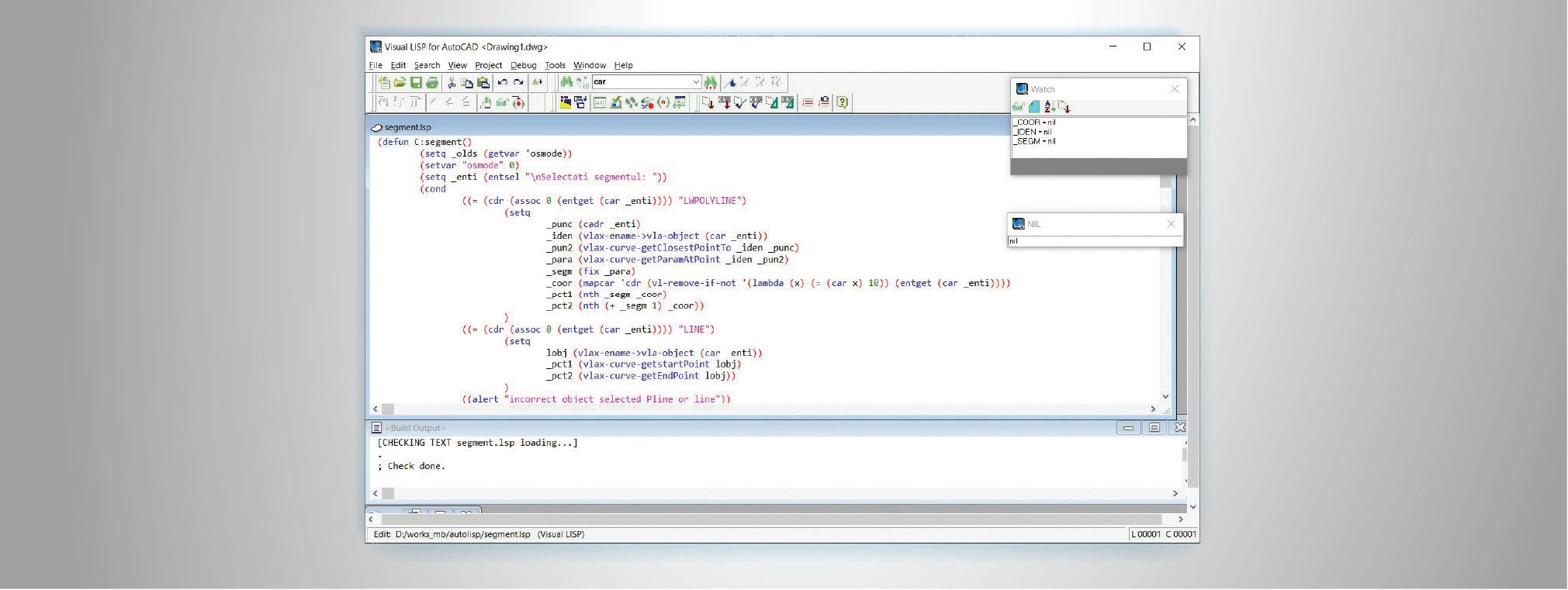Open the View menu

457,65
